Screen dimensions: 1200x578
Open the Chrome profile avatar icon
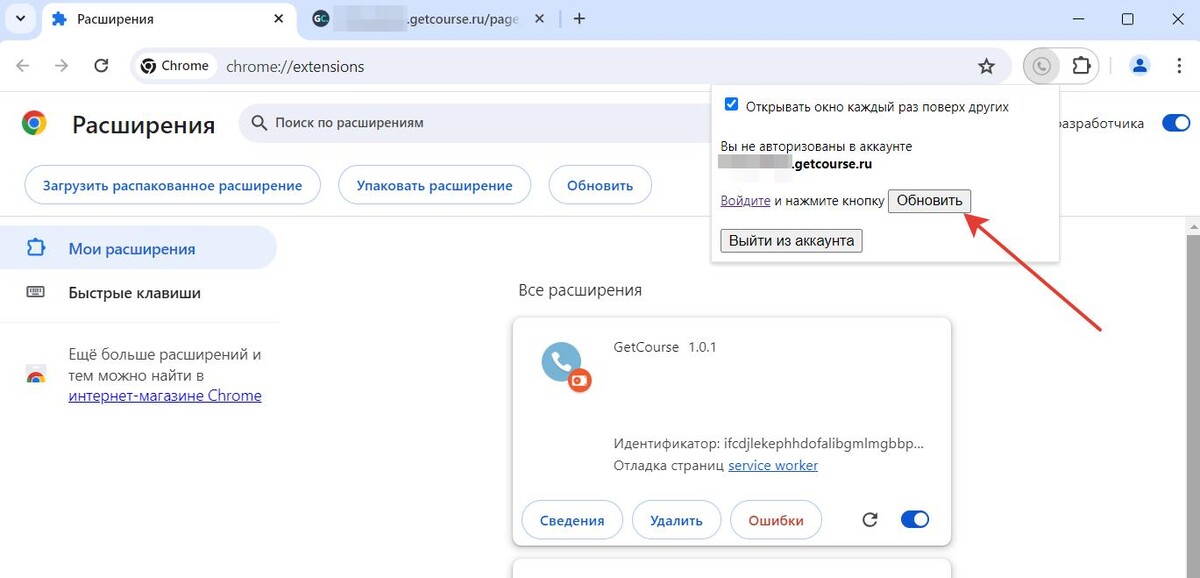1139,66
